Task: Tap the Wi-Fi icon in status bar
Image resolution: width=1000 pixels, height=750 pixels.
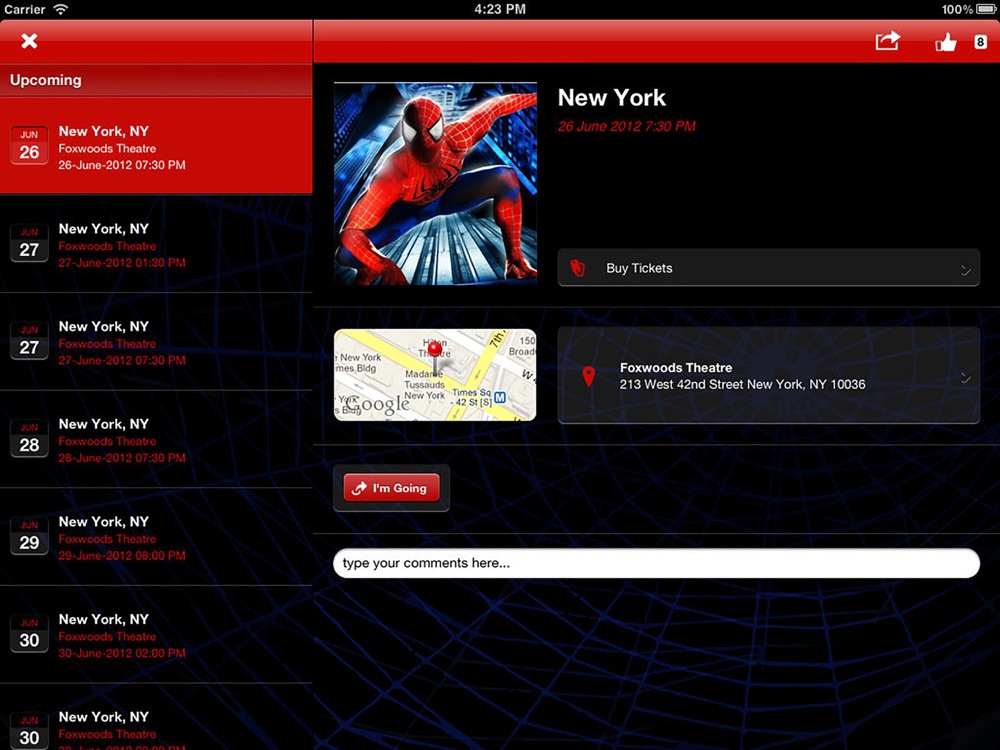Action: (x=61, y=9)
